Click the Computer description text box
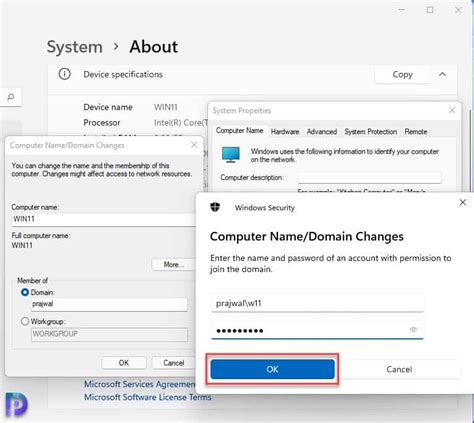Screen dimensions: 474x423 [370, 178]
